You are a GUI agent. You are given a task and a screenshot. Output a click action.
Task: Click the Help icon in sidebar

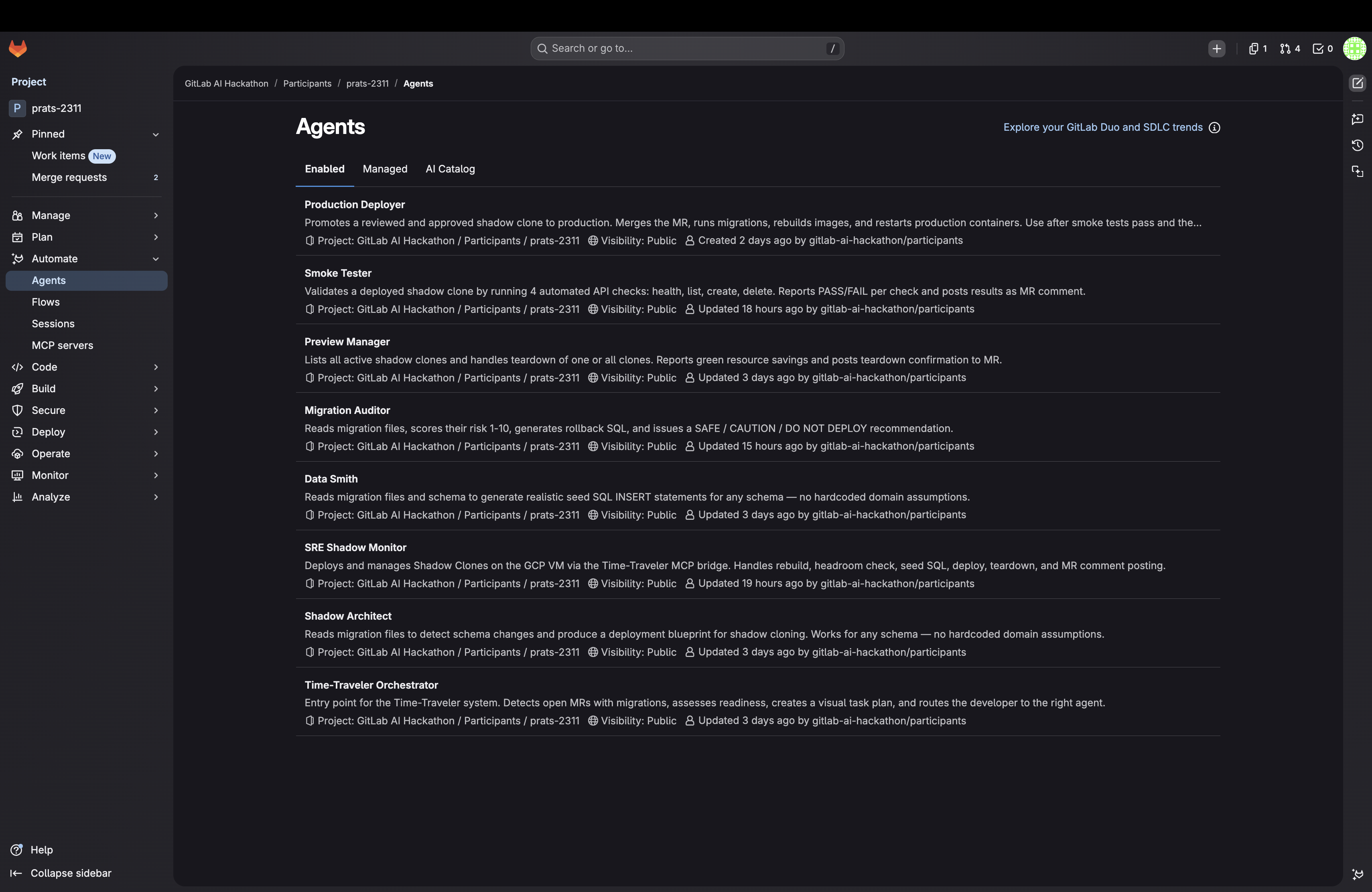click(x=17, y=849)
